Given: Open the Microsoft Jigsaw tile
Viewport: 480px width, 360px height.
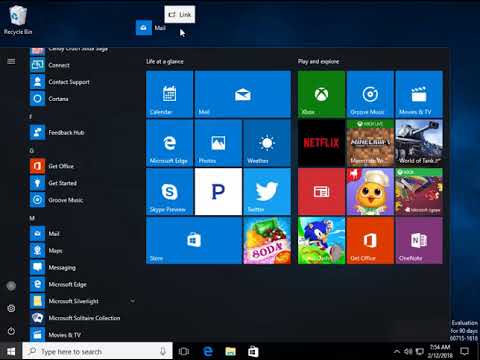Looking at the screenshot, I should (x=419, y=192).
